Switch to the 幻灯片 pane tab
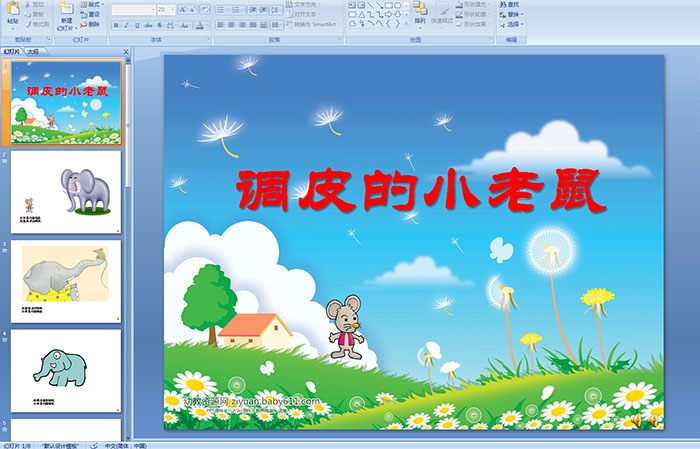Screen dimensions: 700x449 (x=12, y=52)
